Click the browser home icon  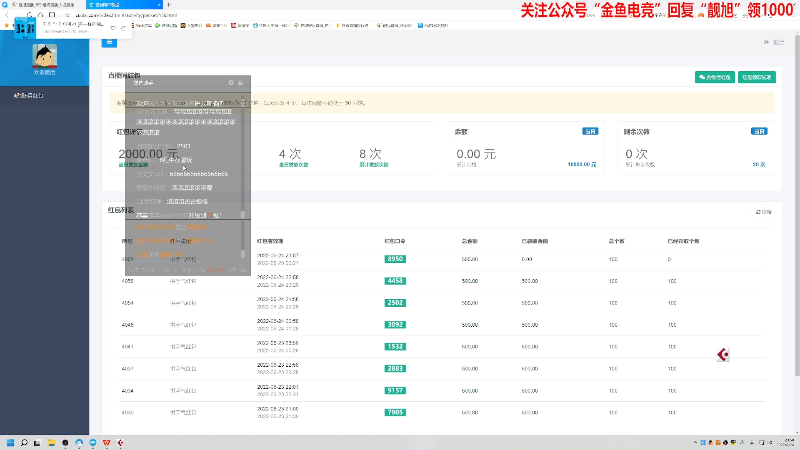40,15
